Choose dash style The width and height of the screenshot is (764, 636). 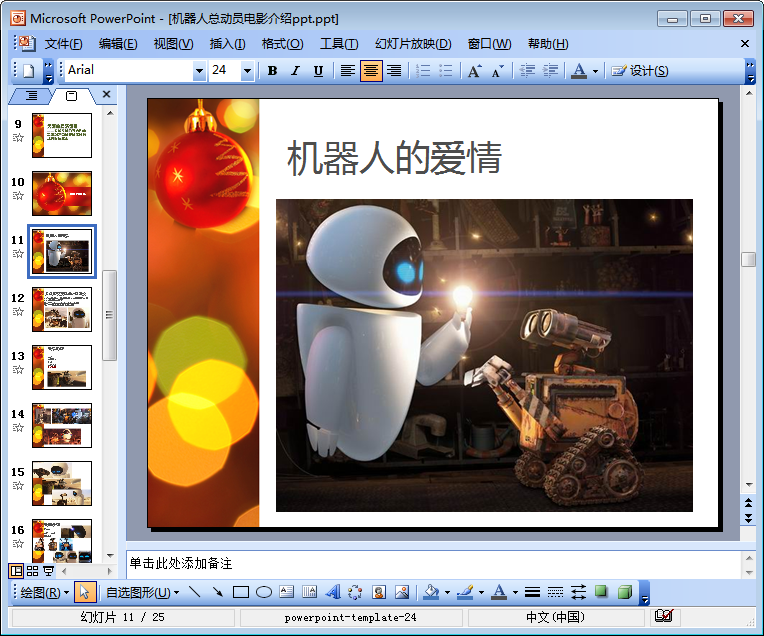555,593
